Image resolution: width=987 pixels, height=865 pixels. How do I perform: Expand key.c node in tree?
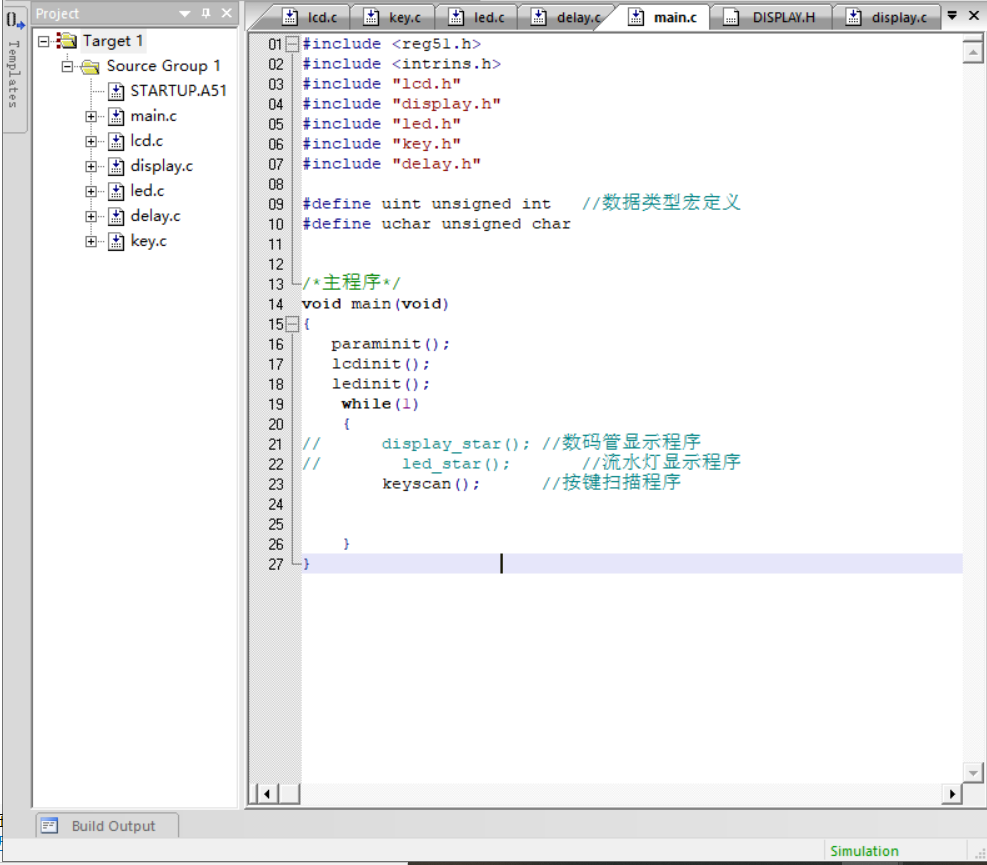coord(91,242)
